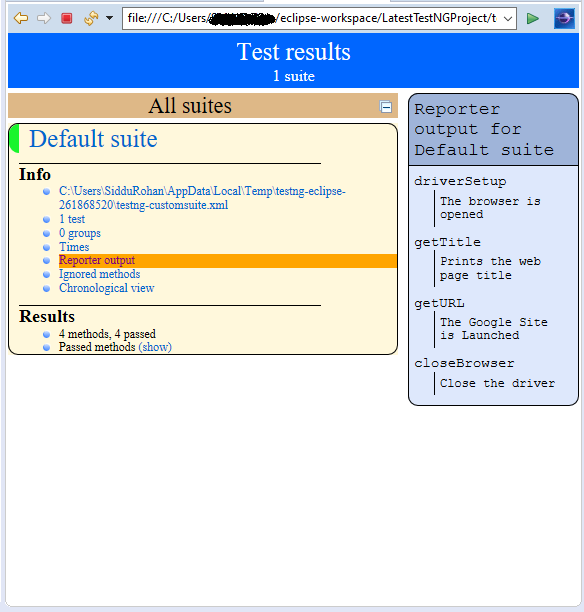
Task: Click '(show)' next to Passed methods
Action: (155, 347)
